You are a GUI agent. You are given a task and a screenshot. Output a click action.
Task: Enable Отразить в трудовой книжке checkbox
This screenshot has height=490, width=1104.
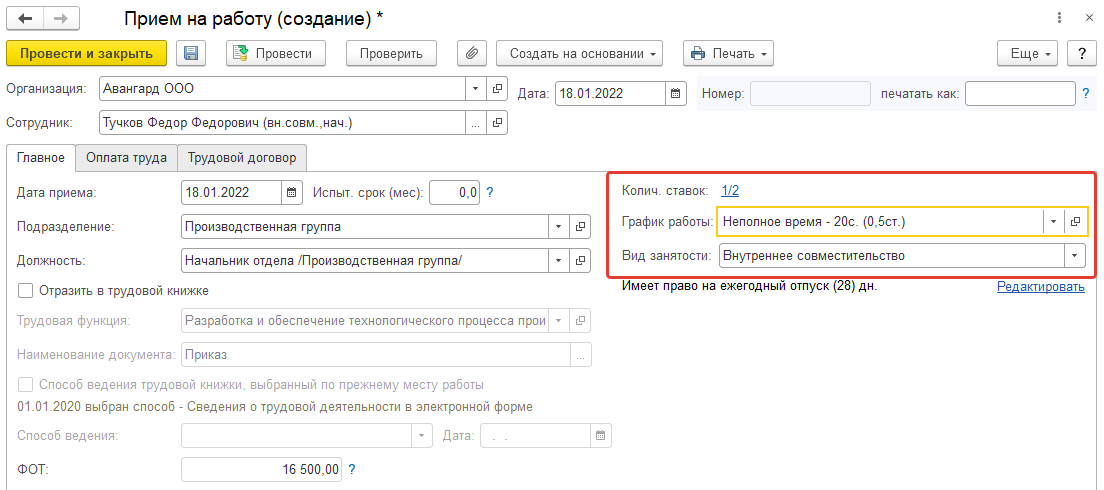[26, 291]
